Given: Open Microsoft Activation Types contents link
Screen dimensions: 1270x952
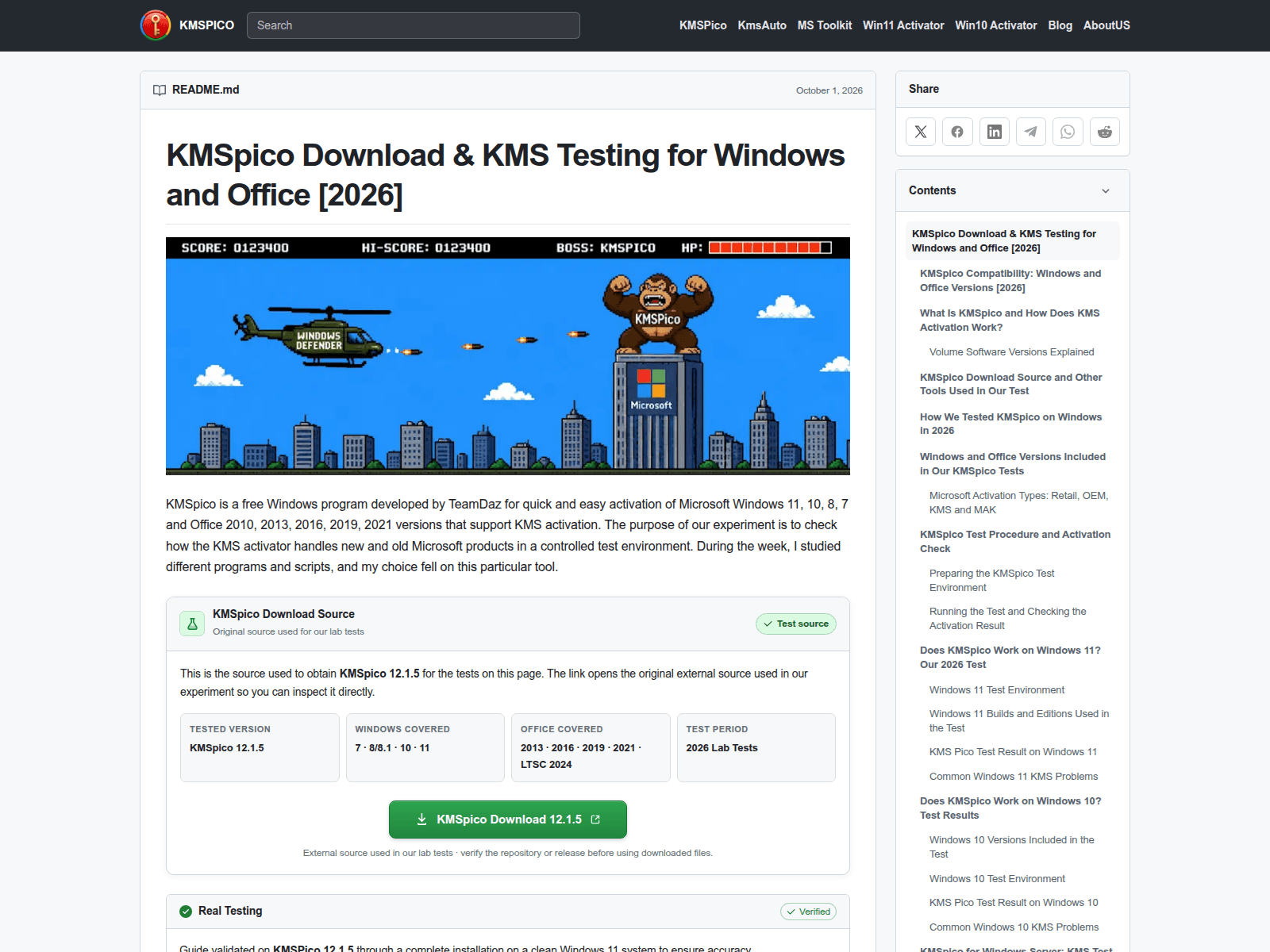Looking at the screenshot, I should (x=1018, y=503).
